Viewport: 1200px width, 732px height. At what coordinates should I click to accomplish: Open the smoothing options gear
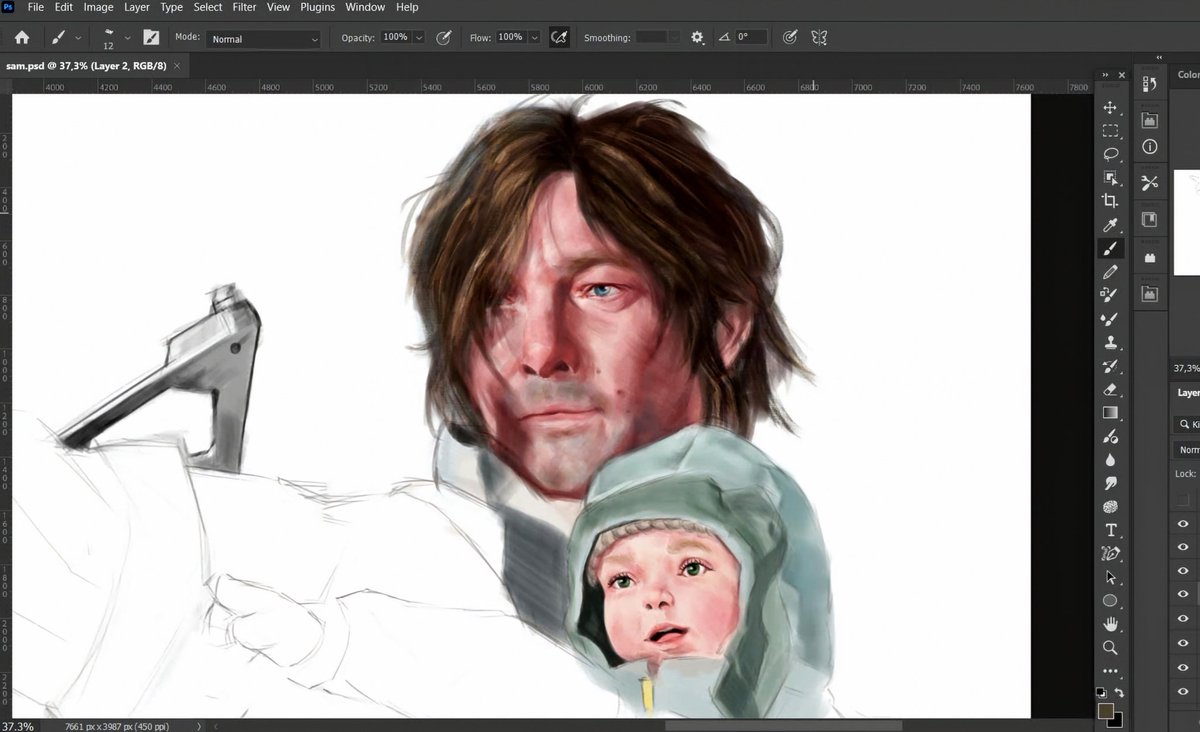[x=697, y=38]
